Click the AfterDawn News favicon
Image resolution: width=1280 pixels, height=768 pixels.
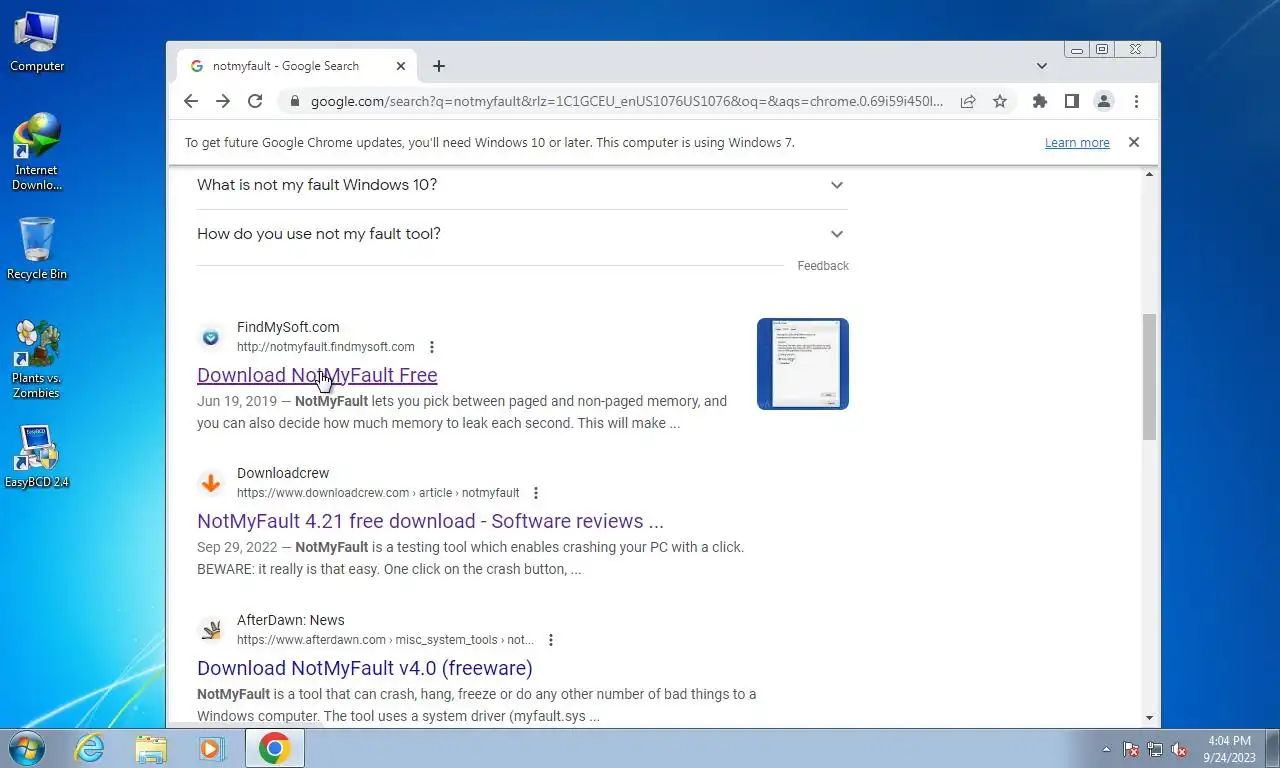pos(211,631)
